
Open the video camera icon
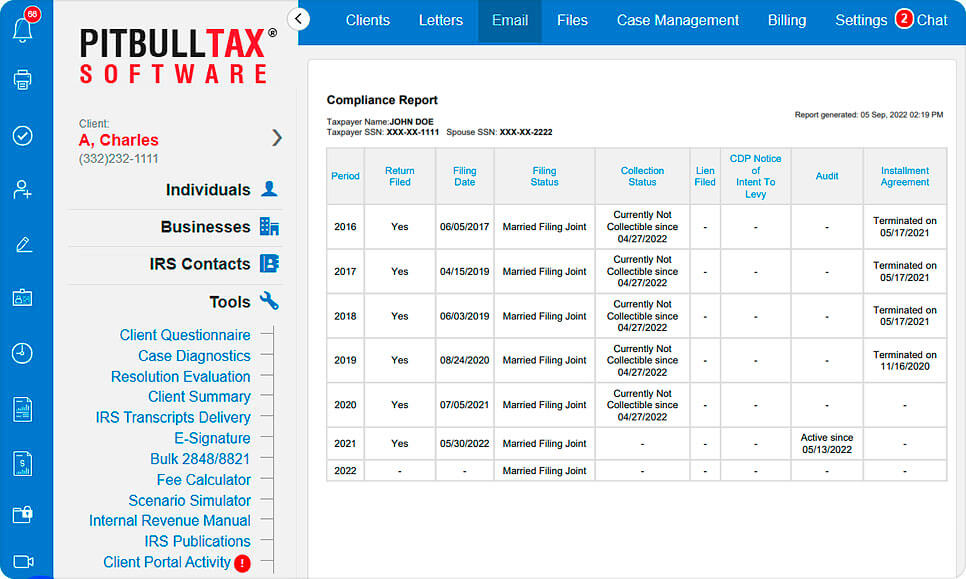point(23,561)
